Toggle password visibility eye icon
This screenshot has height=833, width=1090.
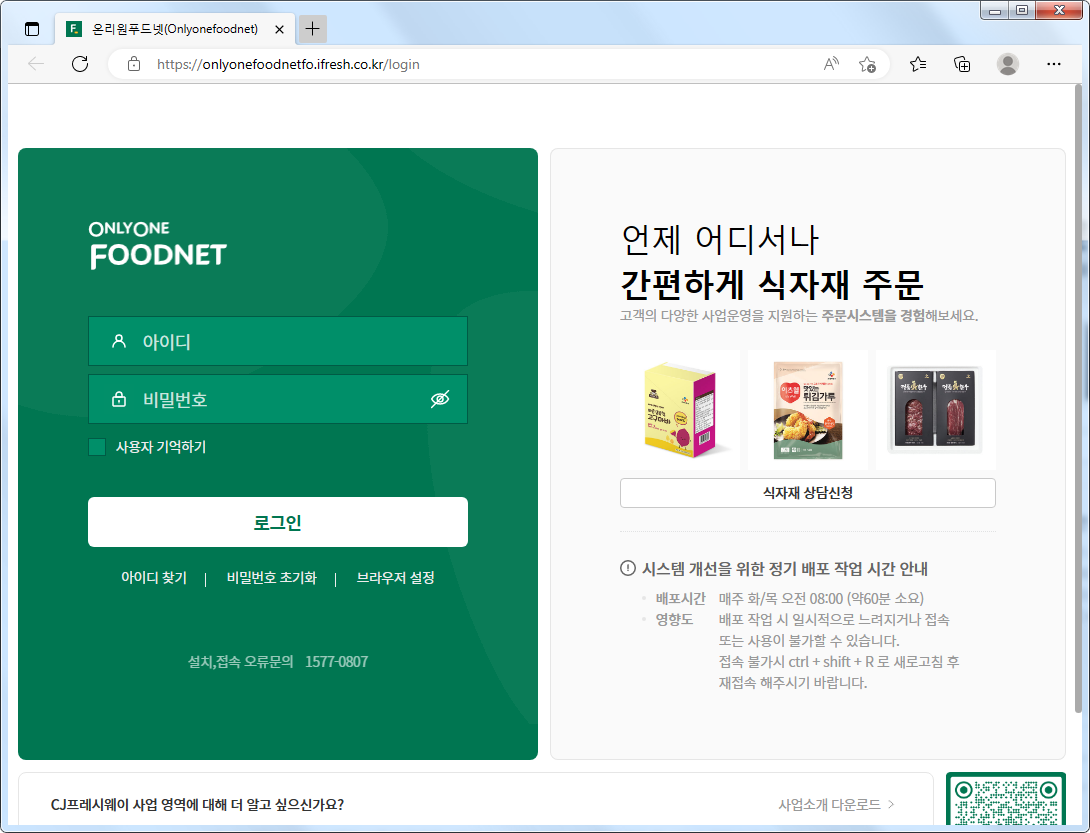pyautogui.click(x=440, y=399)
